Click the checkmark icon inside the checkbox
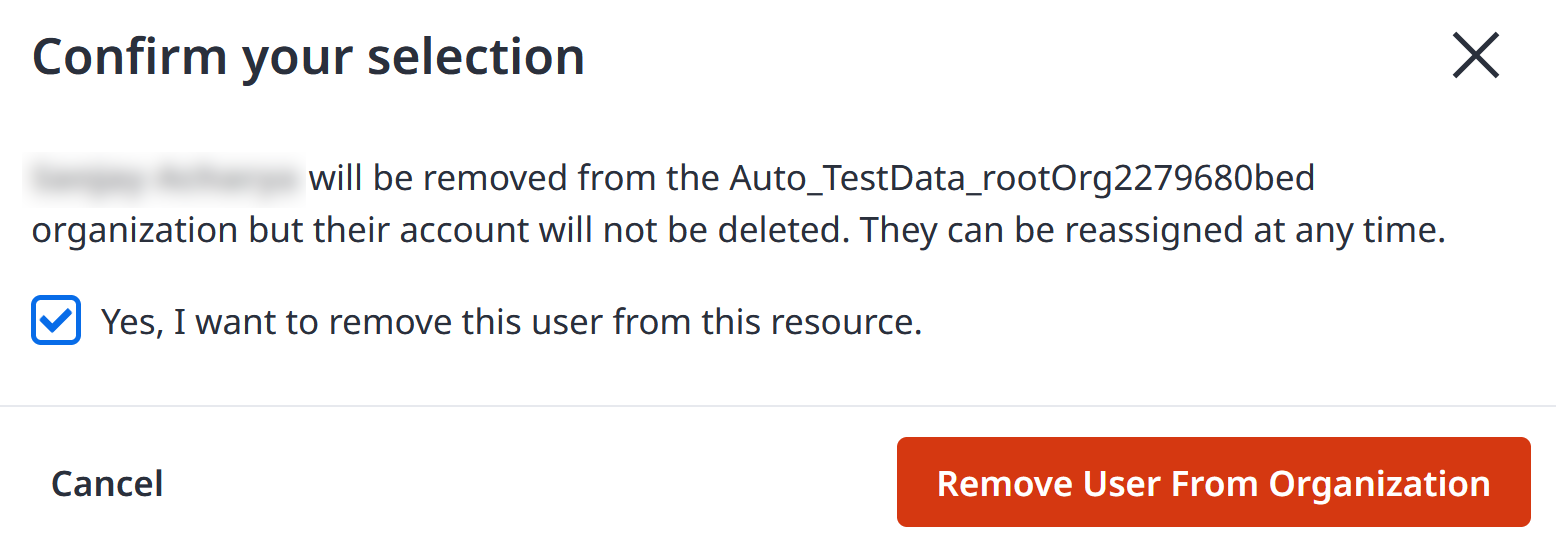Screen dimensions: 1556x545 coord(56,321)
